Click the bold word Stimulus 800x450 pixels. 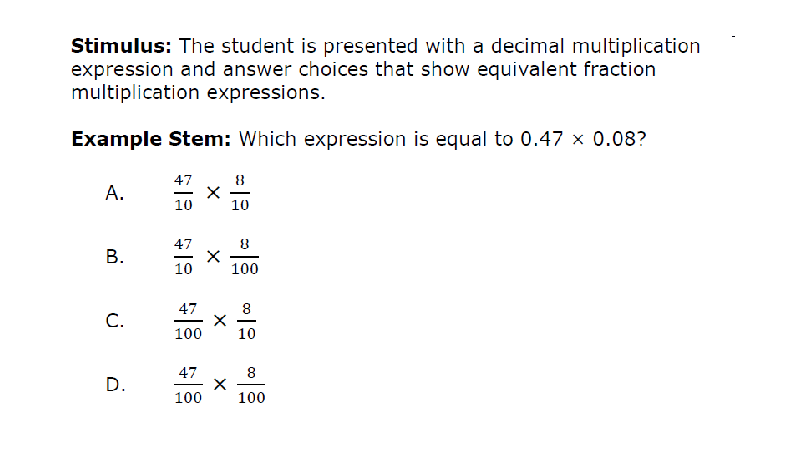tap(121, 46)
